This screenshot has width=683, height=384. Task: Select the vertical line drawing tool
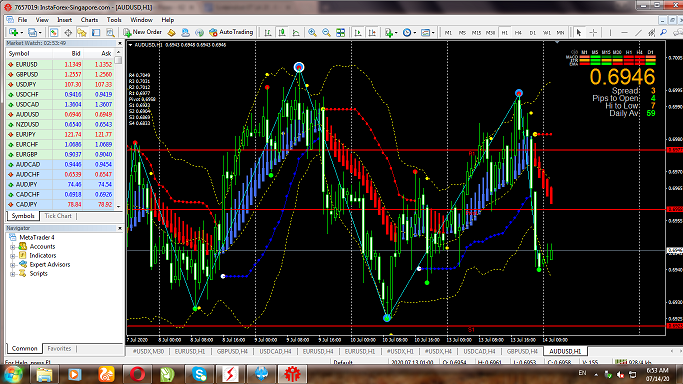pos(610,32)
